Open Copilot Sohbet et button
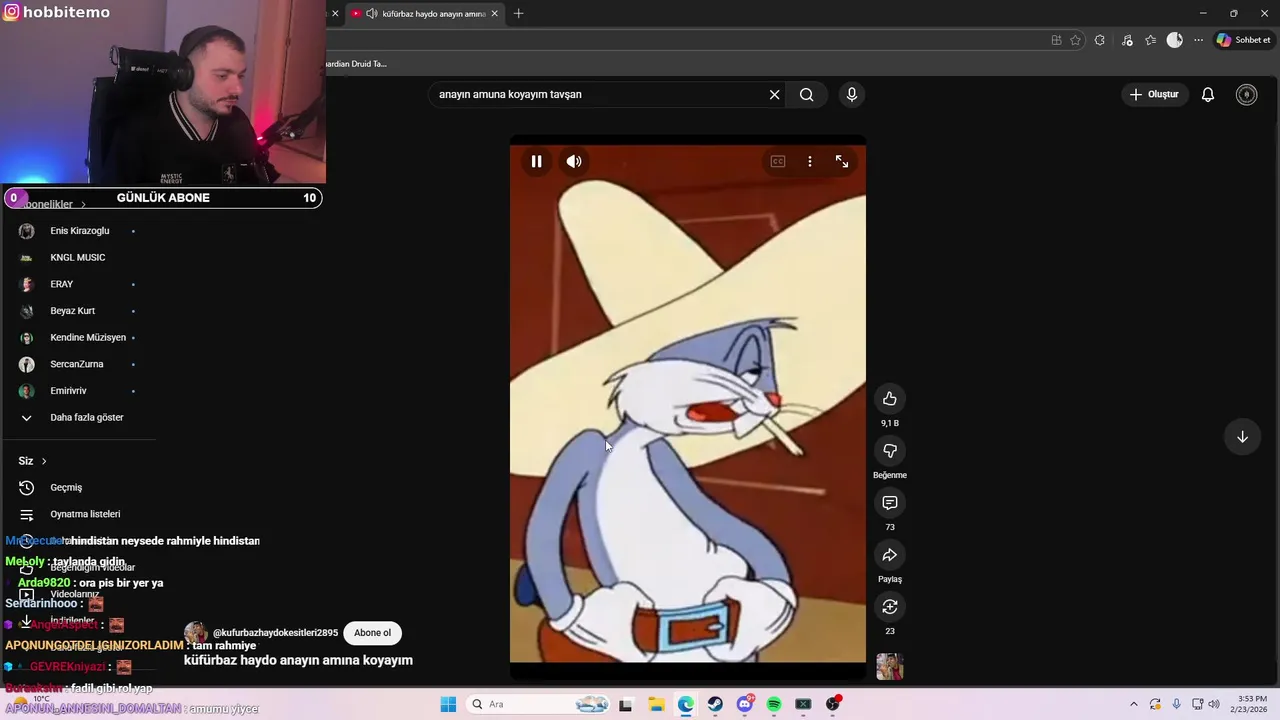Screen dimensions: 1280x720 (x=1243, y=40)
